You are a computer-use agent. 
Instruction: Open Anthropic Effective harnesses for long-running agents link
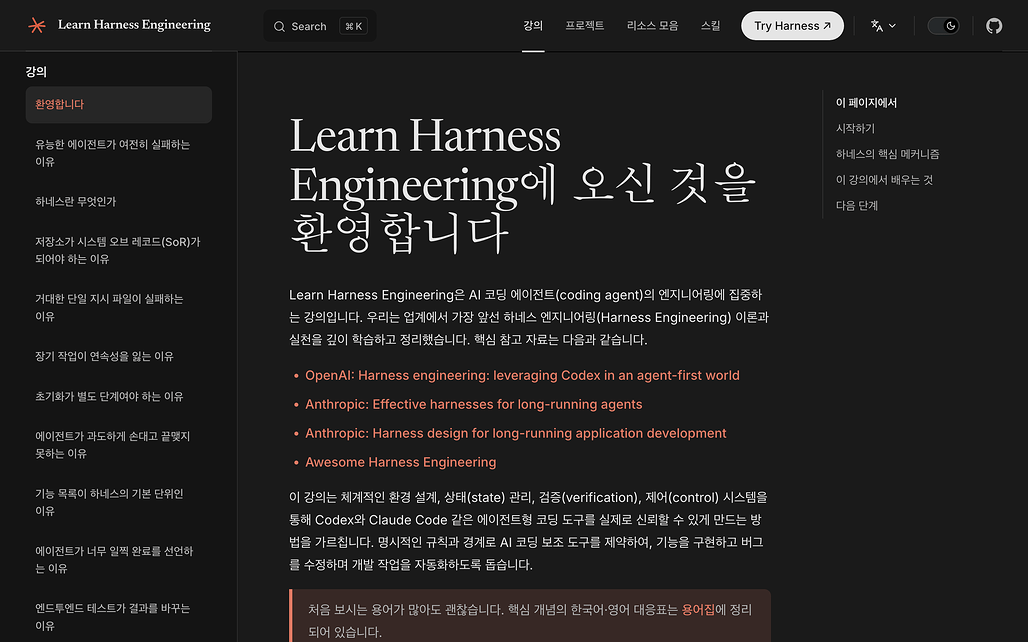[x=473, y=404]
